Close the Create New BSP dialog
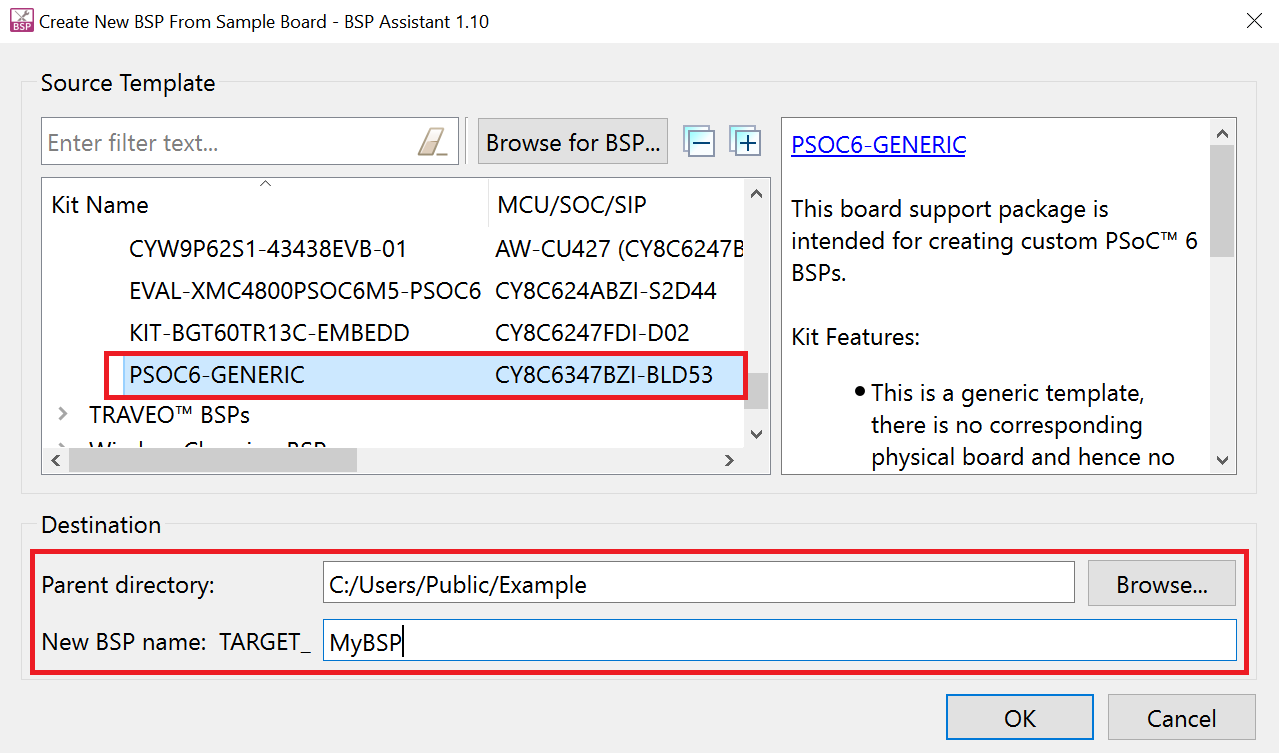This screenshot has width=1279, height=753. pos(1252,20)
